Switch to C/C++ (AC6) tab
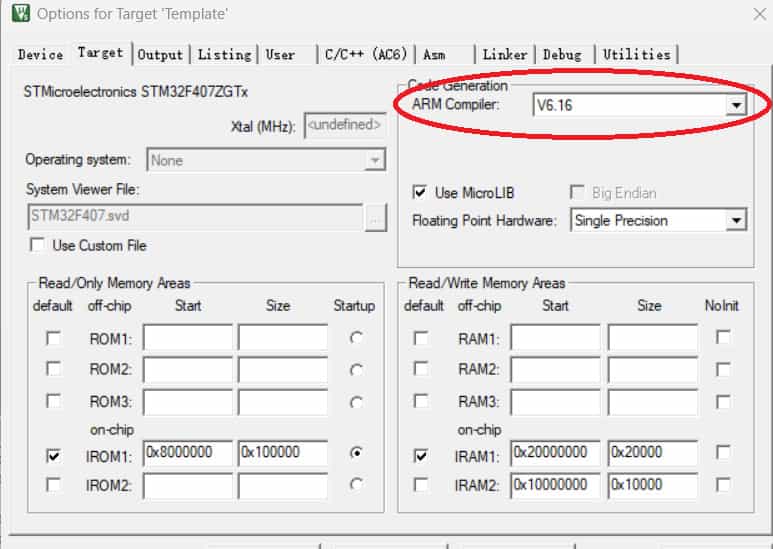 coord(366,54)
